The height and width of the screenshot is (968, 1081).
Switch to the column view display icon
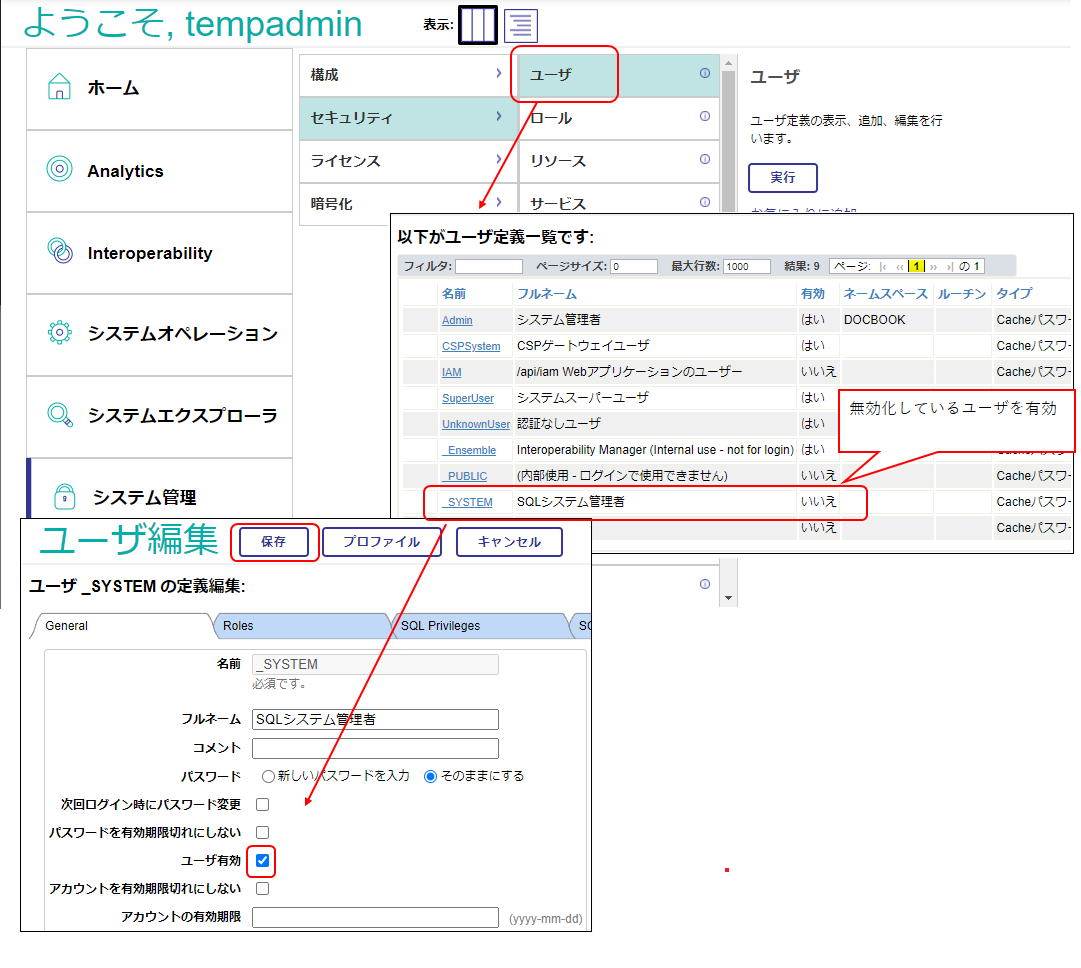478,25
